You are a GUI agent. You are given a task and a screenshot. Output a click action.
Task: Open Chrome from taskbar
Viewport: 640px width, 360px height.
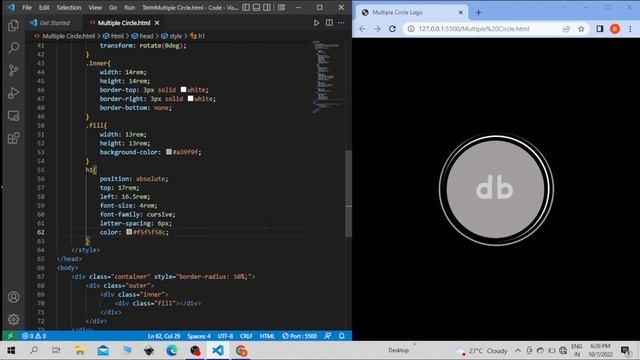[x=241, y=351]
